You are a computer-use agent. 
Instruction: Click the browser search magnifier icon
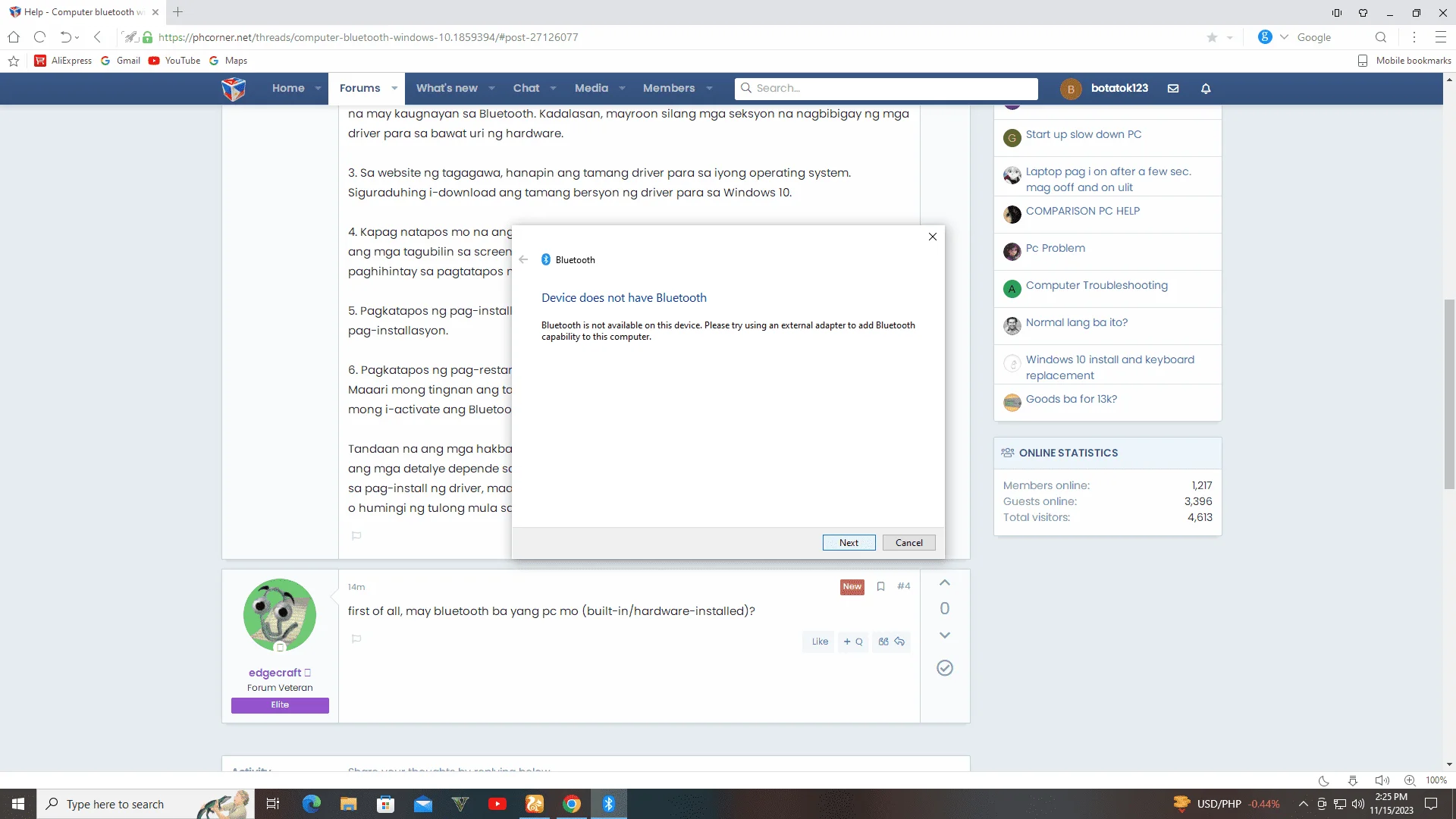point(1381,37)
